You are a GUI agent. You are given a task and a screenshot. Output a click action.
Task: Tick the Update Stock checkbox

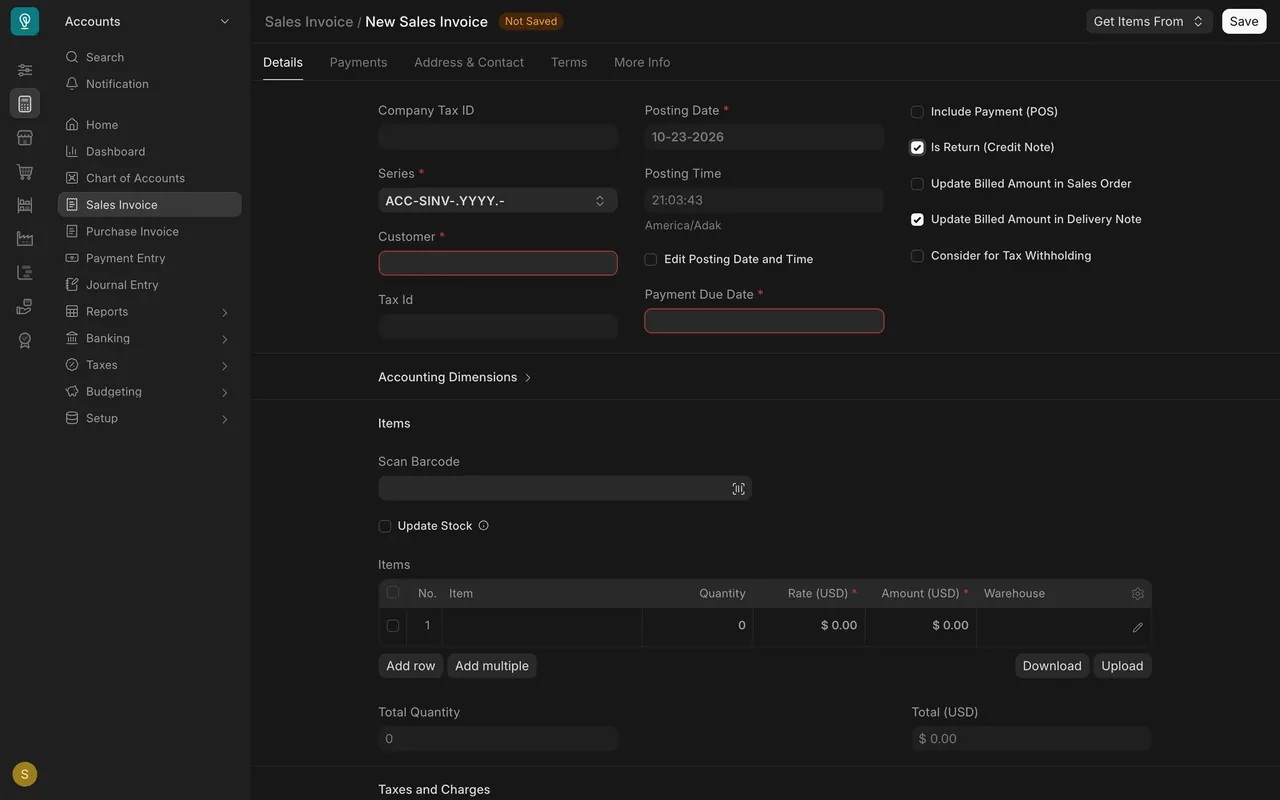coord(384,526)
